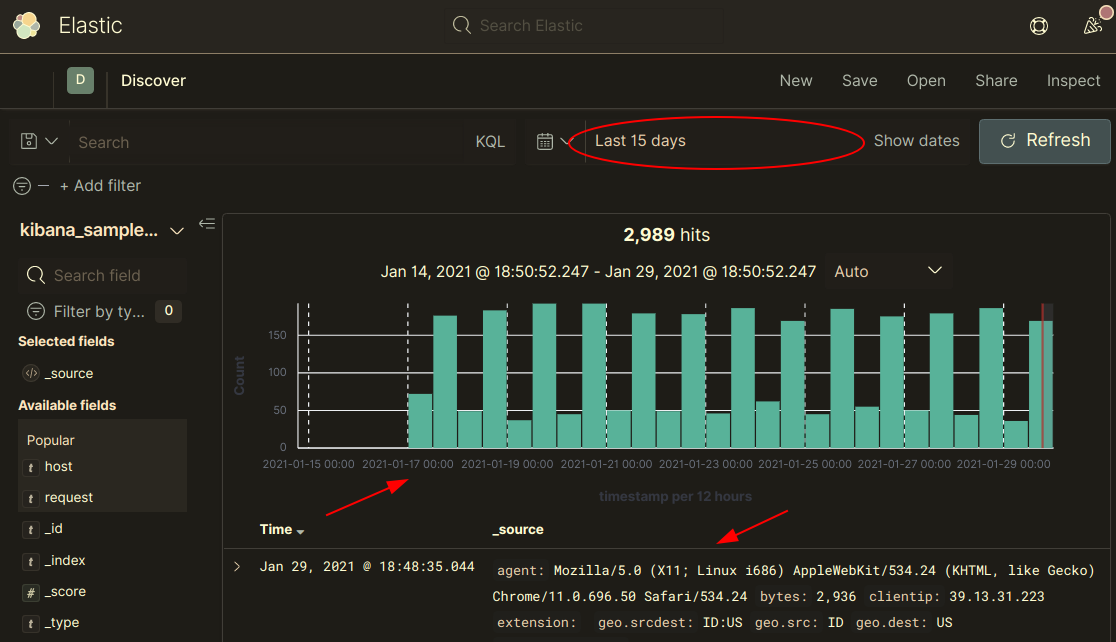Click the Discover breadcrumb
The width and height of the screenshot is (1116, 642).
pos(153,80)
